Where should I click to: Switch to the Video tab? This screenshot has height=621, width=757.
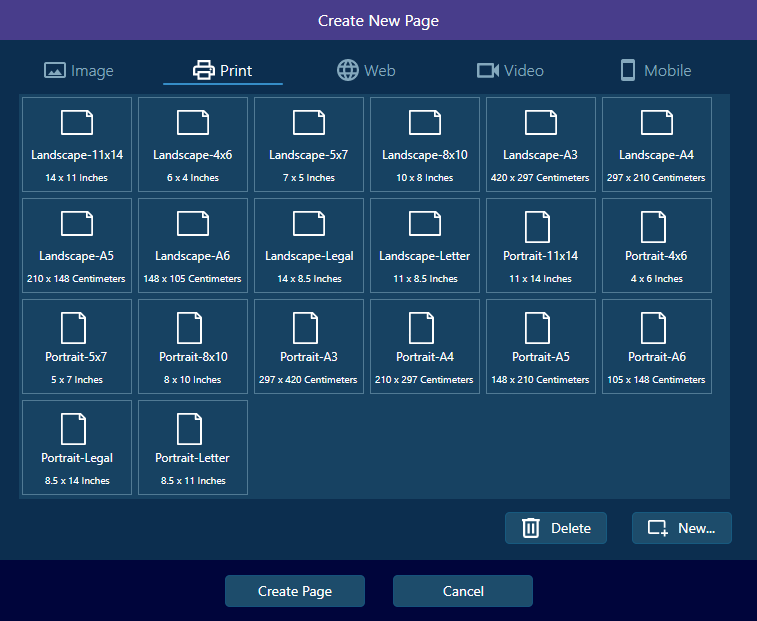click(510, 71)
